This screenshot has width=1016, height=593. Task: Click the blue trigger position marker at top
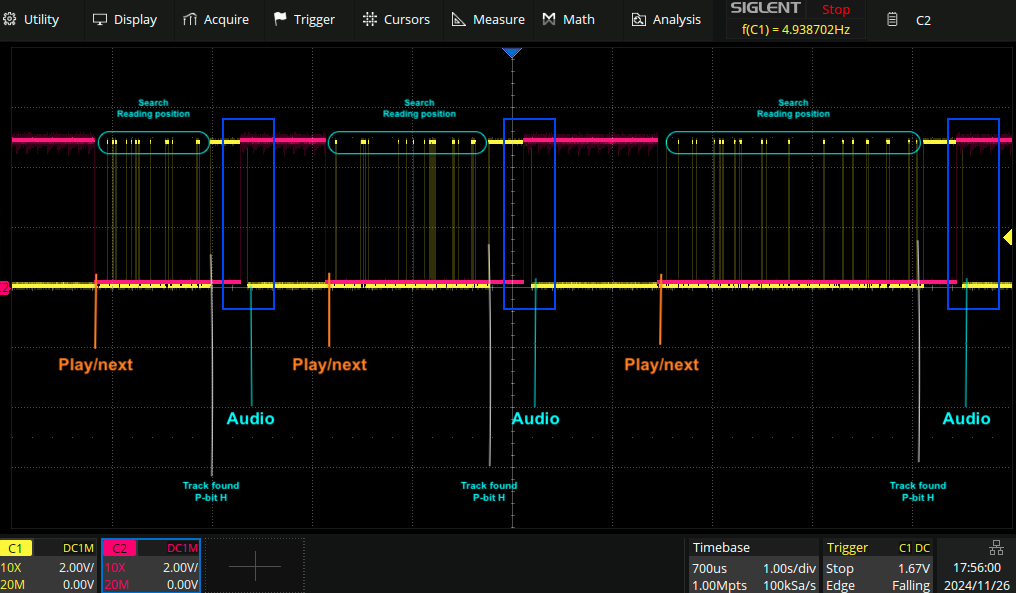512,51
